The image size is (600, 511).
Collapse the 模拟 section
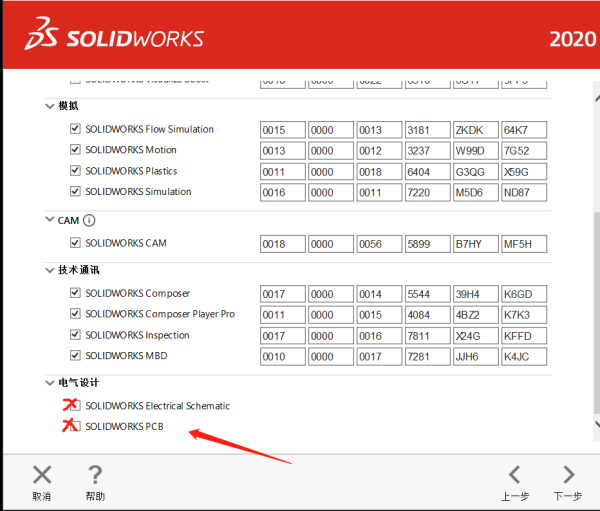50,106
